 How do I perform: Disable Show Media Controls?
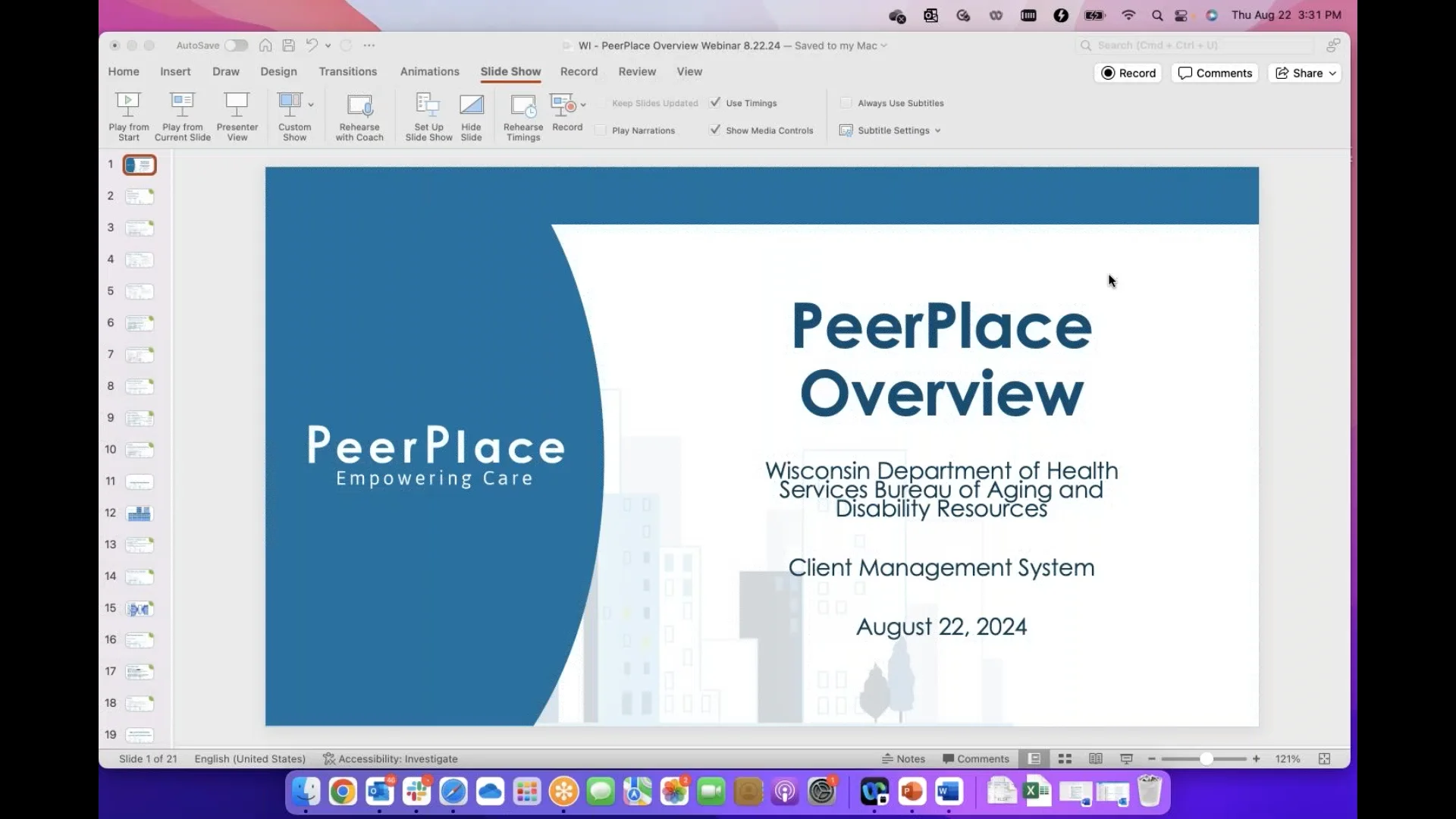715,130
